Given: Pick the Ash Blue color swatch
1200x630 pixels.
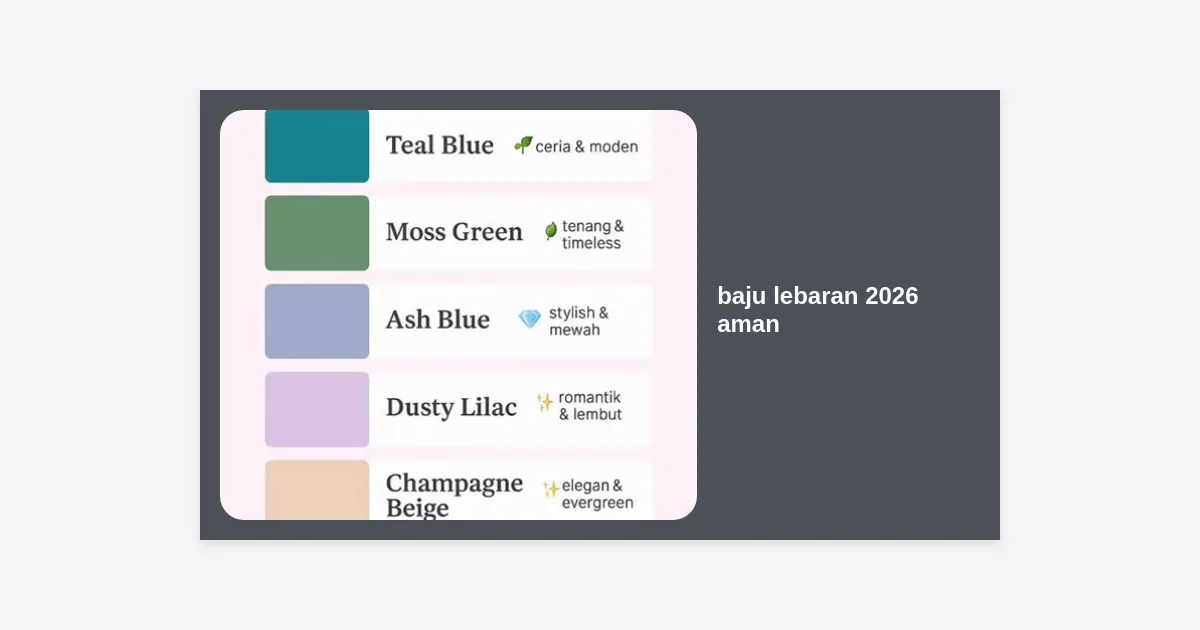Looking at the screenshot, I should (x=317, y=321).
